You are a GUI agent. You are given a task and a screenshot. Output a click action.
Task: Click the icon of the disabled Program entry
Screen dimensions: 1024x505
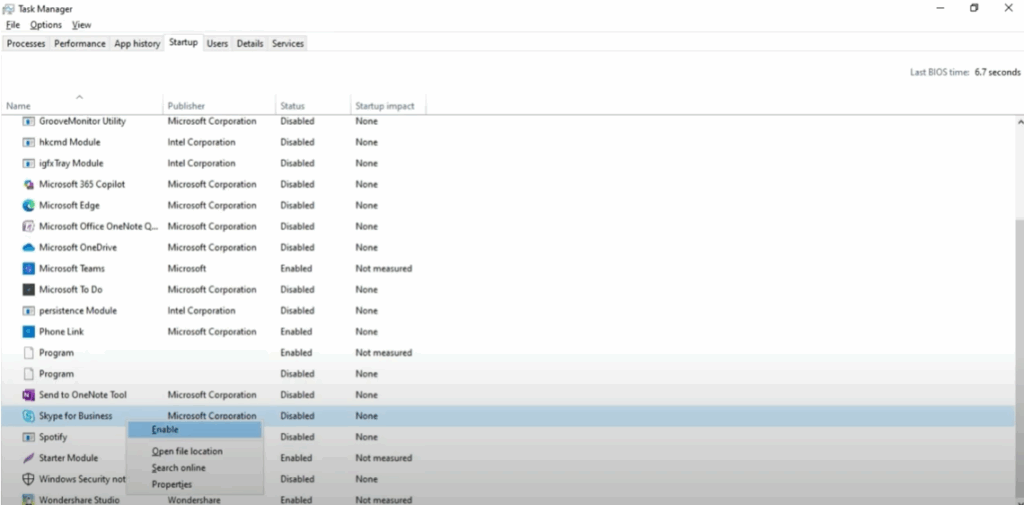click(28, 374)
